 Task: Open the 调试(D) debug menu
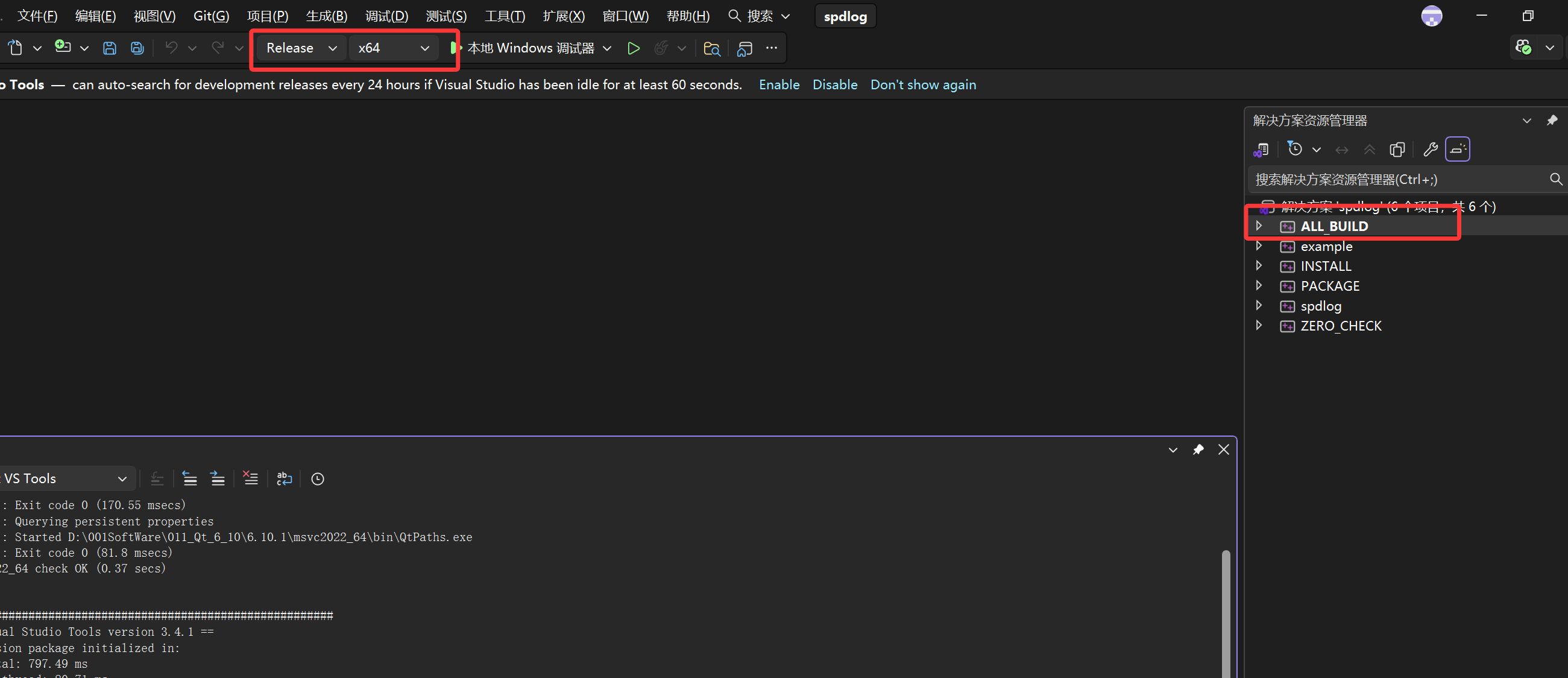[386, 16]
